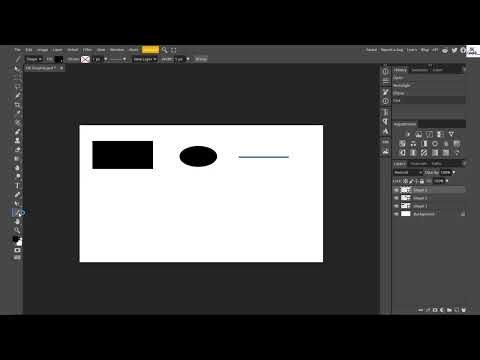The image size is (480, 360).
Task: Toggle fullscreen icon in menu bar
Action: tap(173, 50)
